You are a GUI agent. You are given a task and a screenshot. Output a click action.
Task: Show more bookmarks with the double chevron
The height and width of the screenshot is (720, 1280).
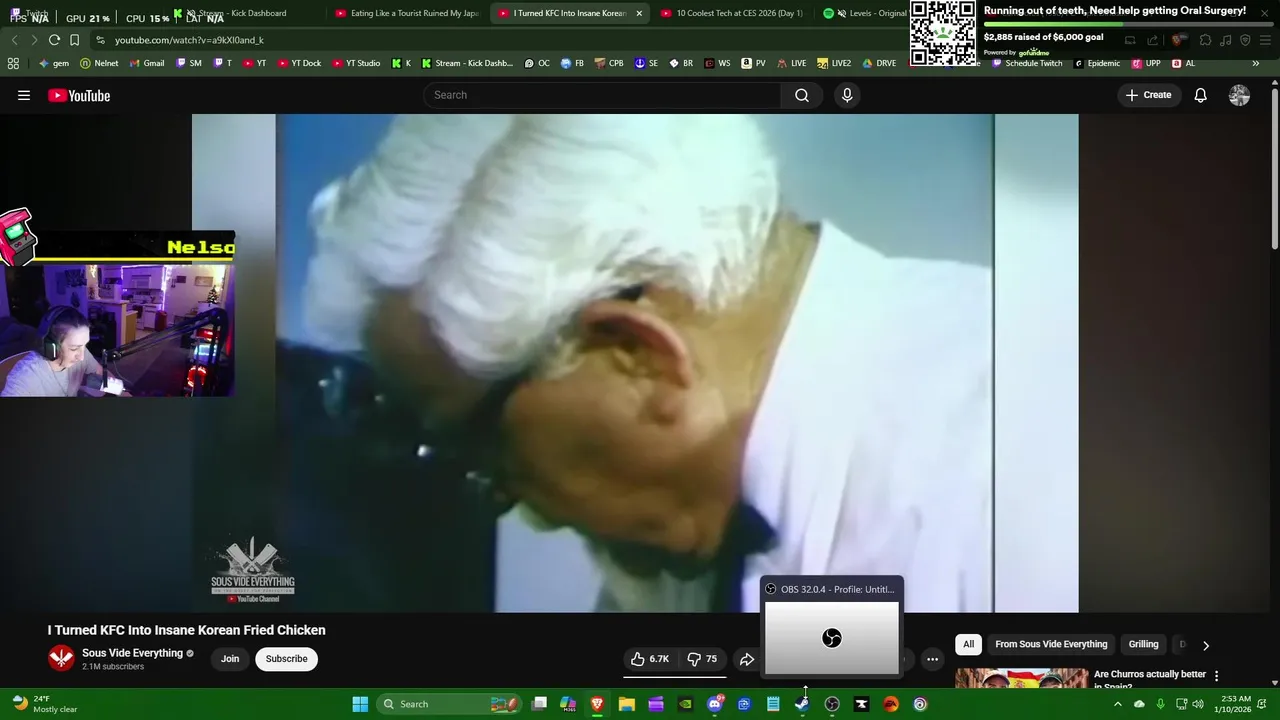tap(1255, 63)
